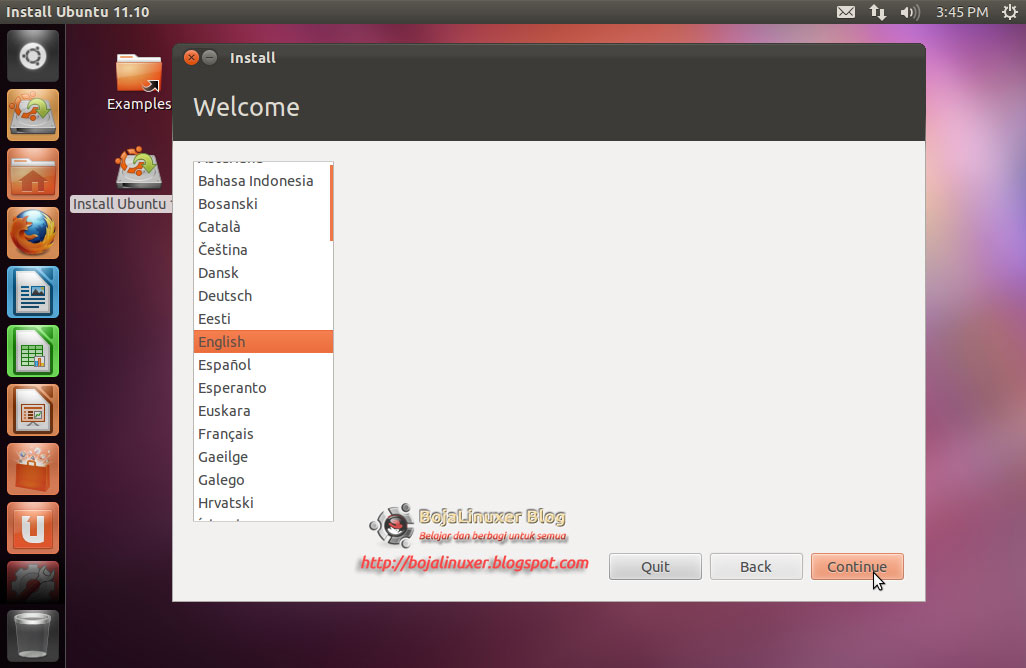Select Català in the language list
Screen dimensions: 1026x668
click(x=262, y=227)
